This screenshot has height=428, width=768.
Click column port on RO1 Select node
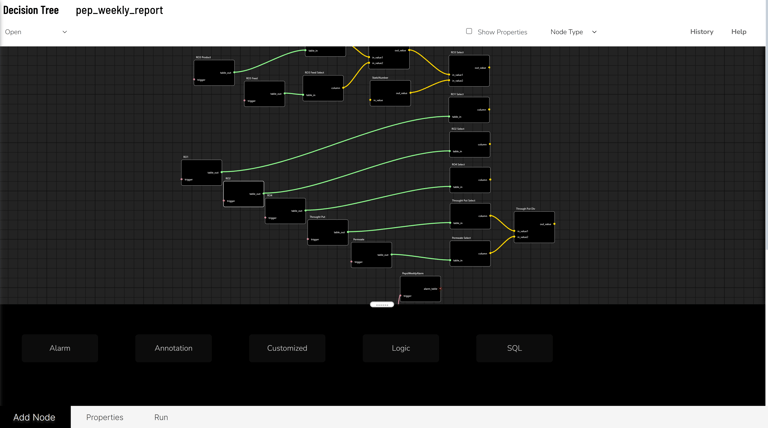pyautogui.click(x=489, y=110)
